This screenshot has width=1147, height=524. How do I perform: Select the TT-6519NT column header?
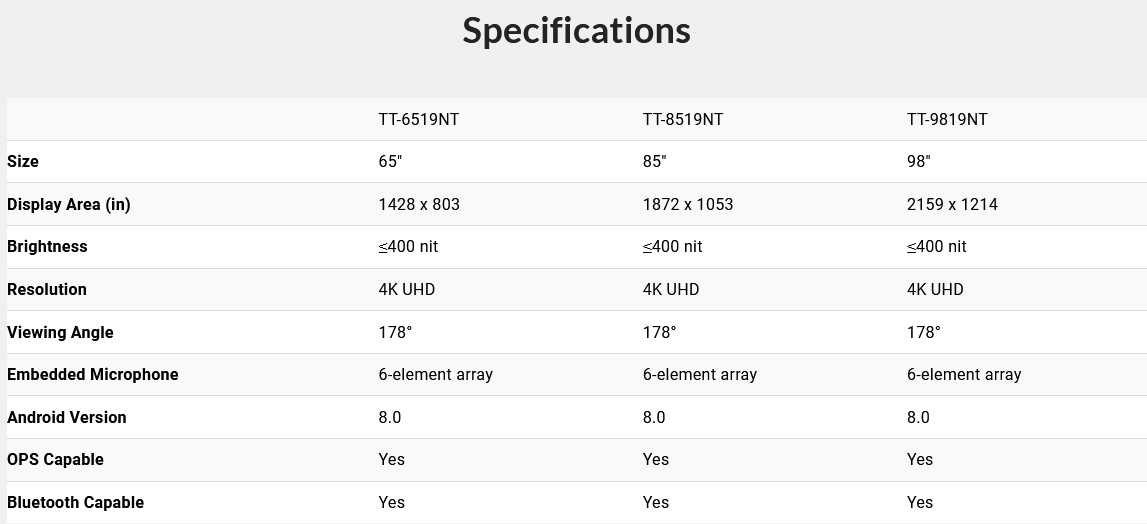tap(418, 119)
